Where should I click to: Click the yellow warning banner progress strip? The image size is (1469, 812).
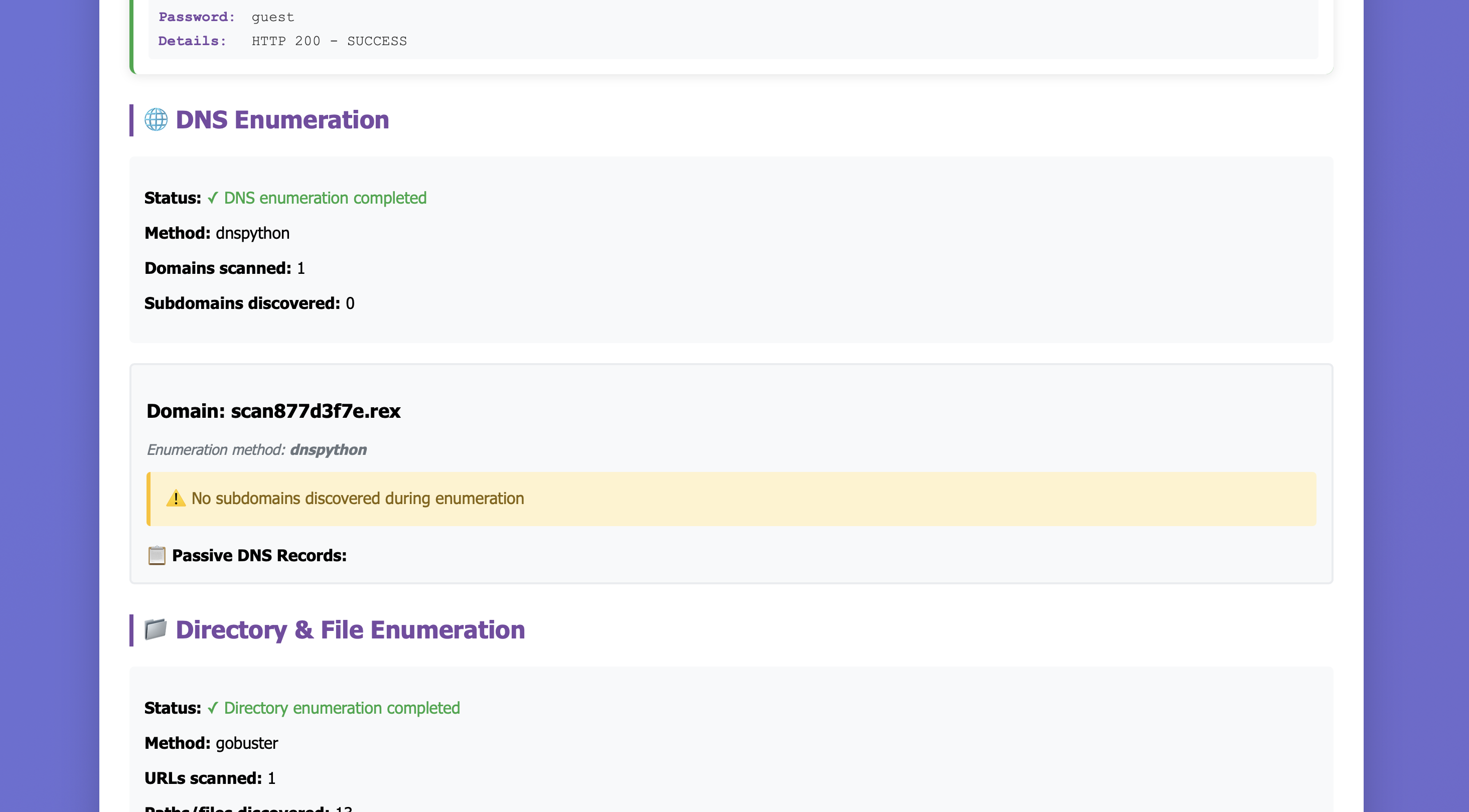pos(150,499)
